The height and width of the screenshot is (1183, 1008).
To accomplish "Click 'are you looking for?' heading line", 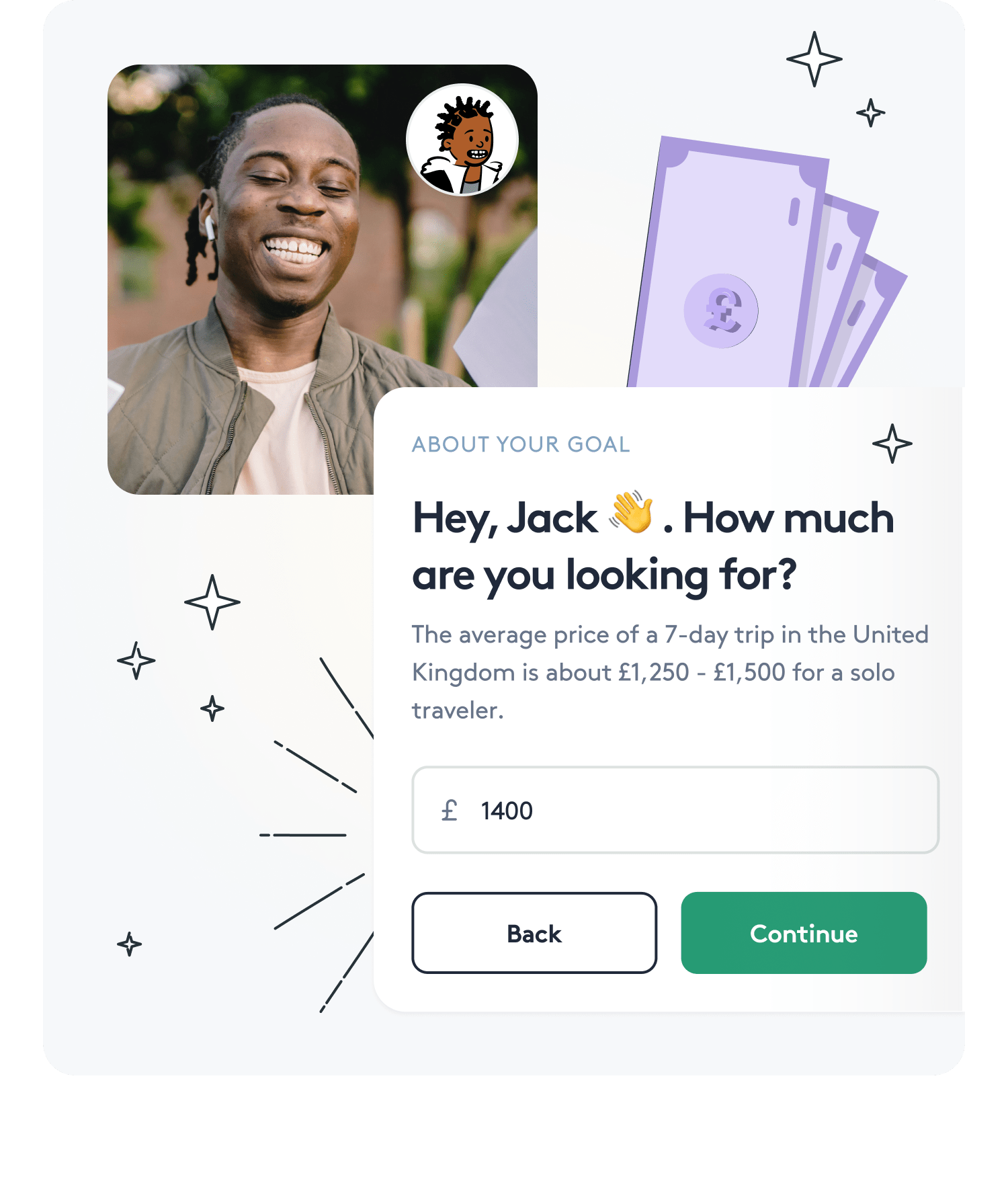I will [604, 576].
